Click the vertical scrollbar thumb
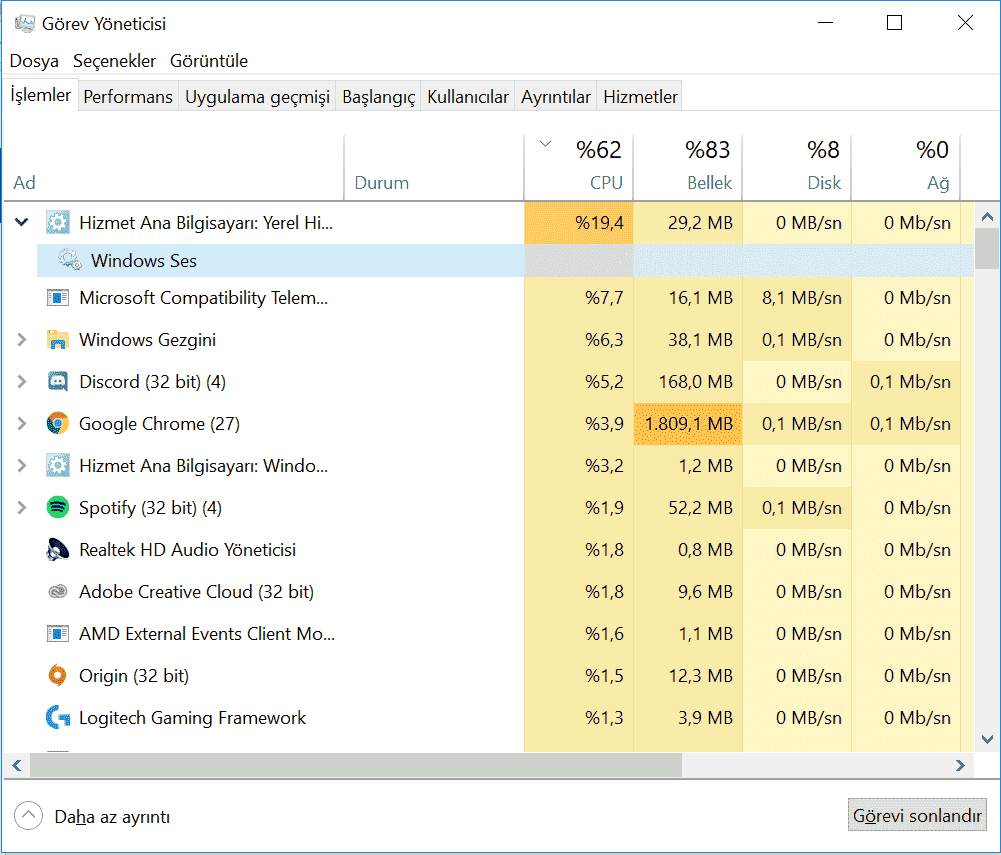The height and width of the screenshot is (855, 1001). pos(987,249)
